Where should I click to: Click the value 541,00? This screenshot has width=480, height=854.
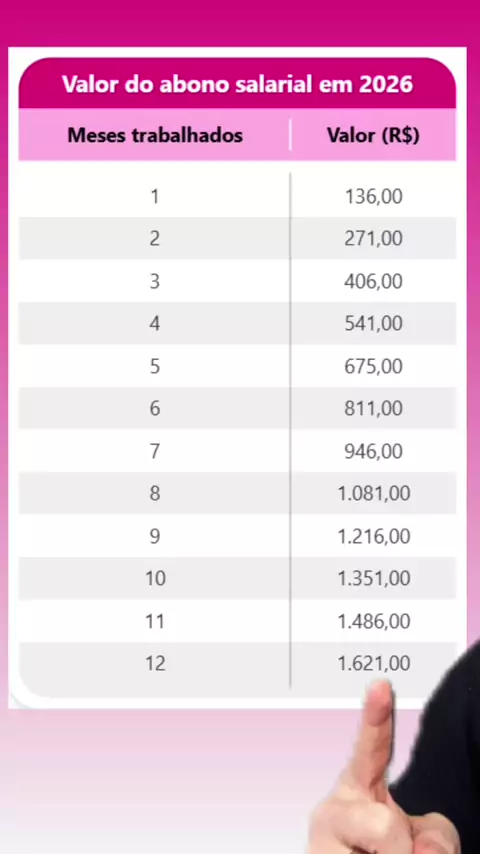click(x=373, y=324)
